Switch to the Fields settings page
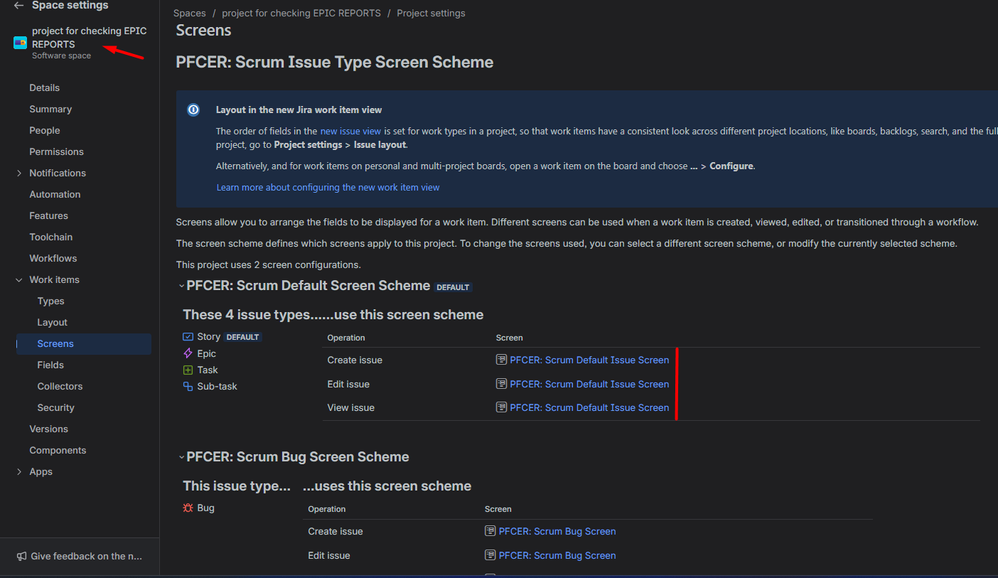The image size is (998, 578). [x=49, y=364]
